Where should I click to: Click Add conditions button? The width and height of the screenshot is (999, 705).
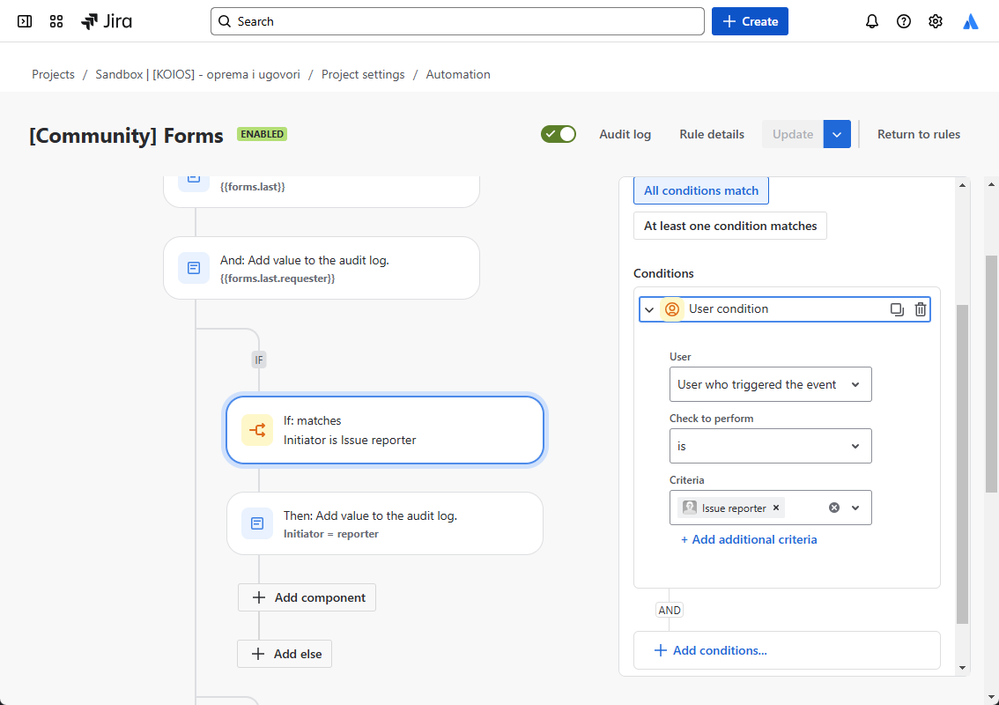point(787,650)
